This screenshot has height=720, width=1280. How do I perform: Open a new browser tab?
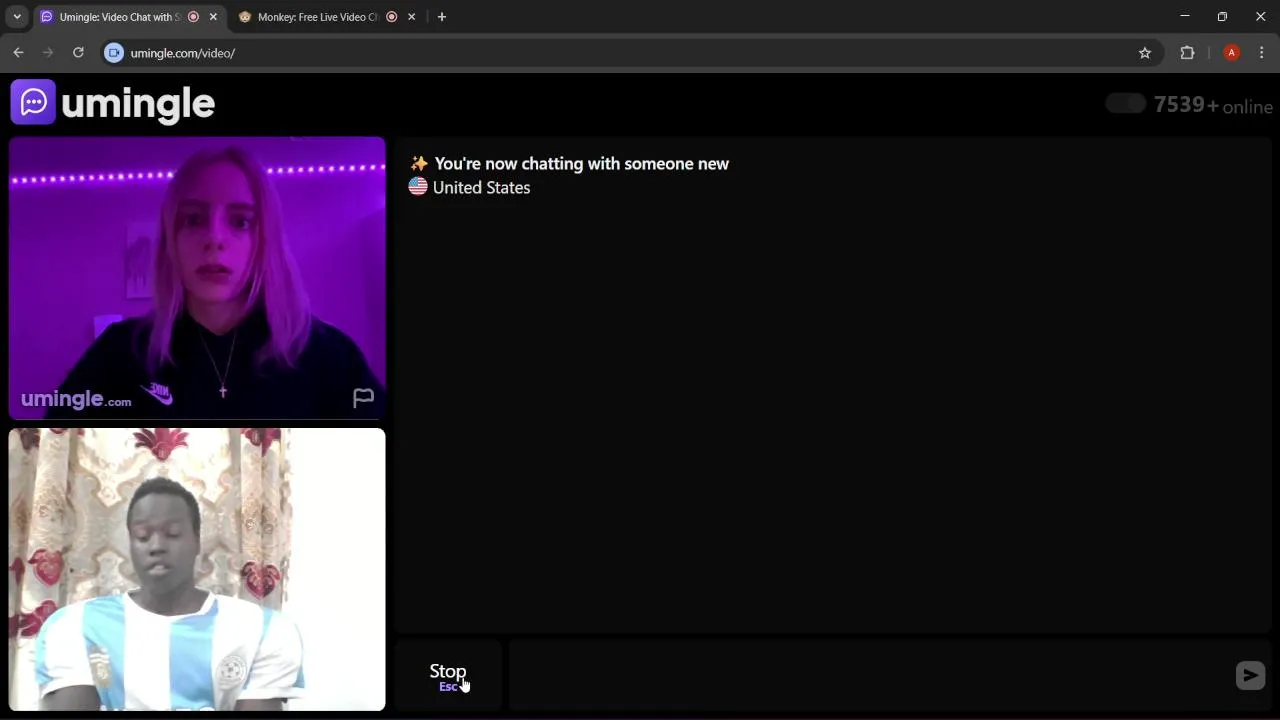pyautogui.click(x=442, y=17)
